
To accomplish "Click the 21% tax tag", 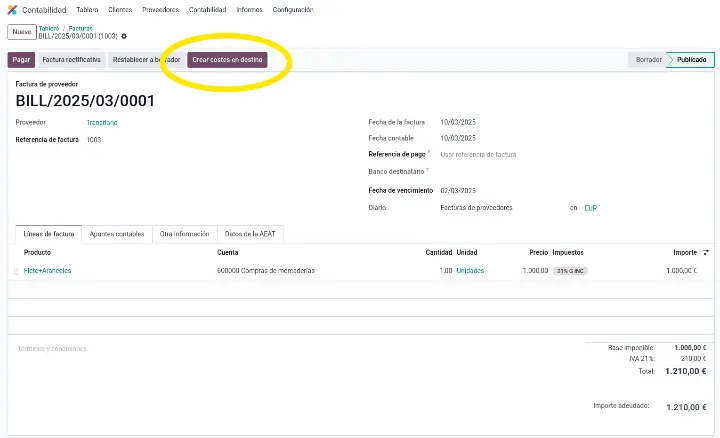I will pyautogui.click(x=570, y=271).
